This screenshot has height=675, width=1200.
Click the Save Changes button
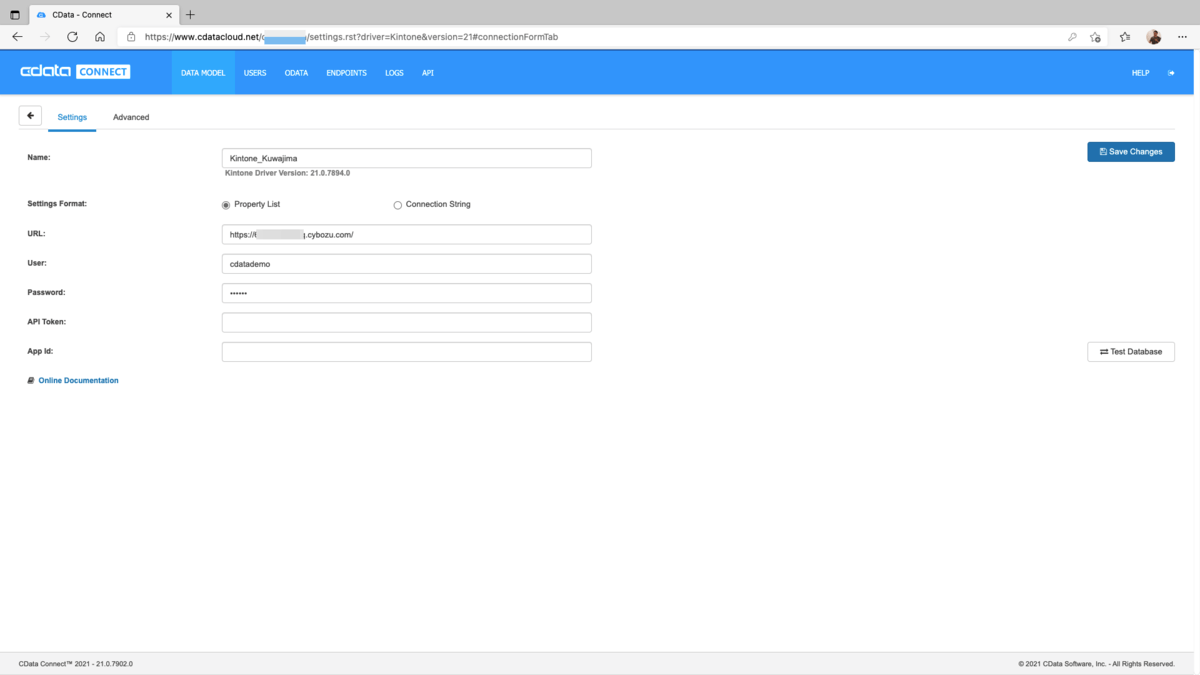click(x=1131, y=152)
